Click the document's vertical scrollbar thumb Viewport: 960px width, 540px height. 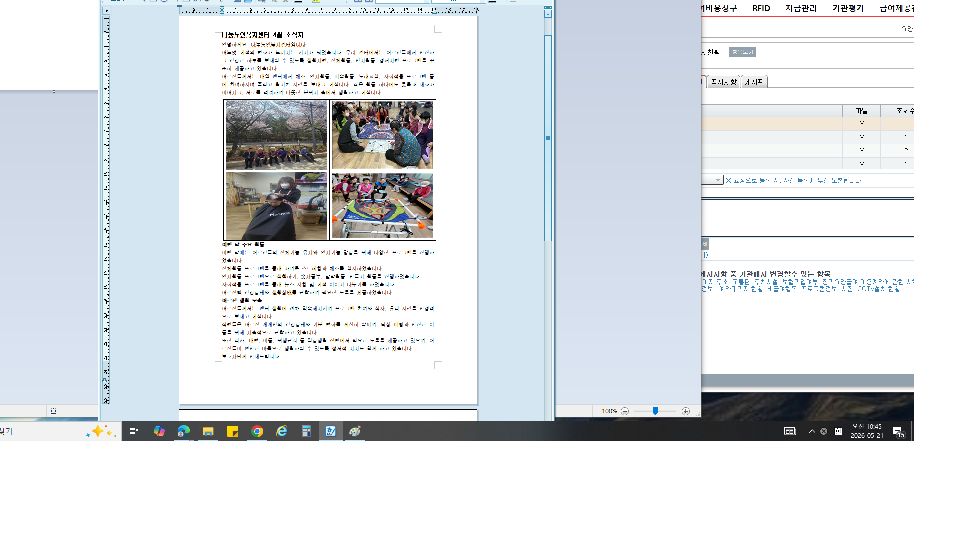[548, 138]
